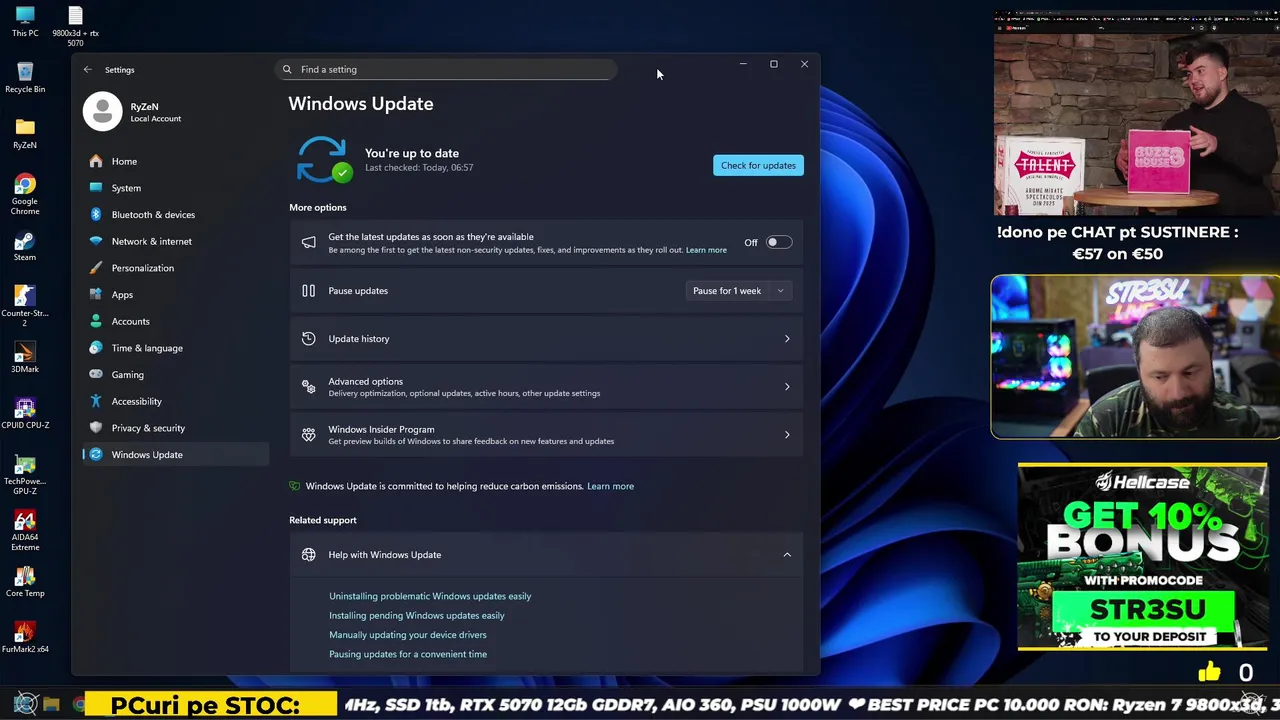Open the Pause for 1 week dropdown

(739, 291)
